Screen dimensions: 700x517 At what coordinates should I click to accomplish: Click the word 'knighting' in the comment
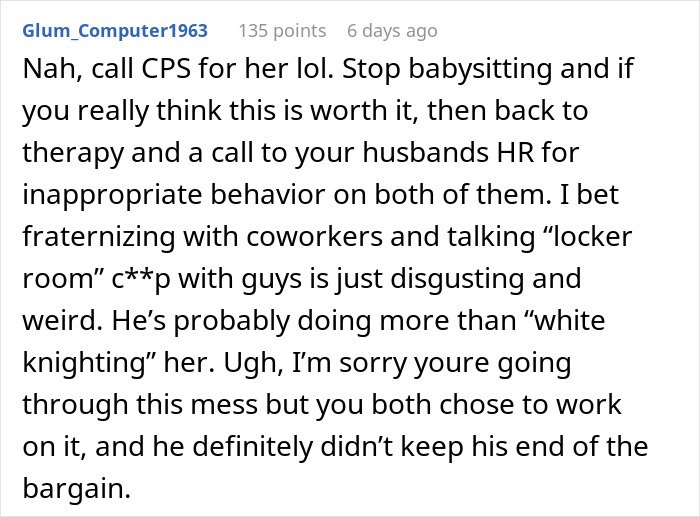pos(84,363)
